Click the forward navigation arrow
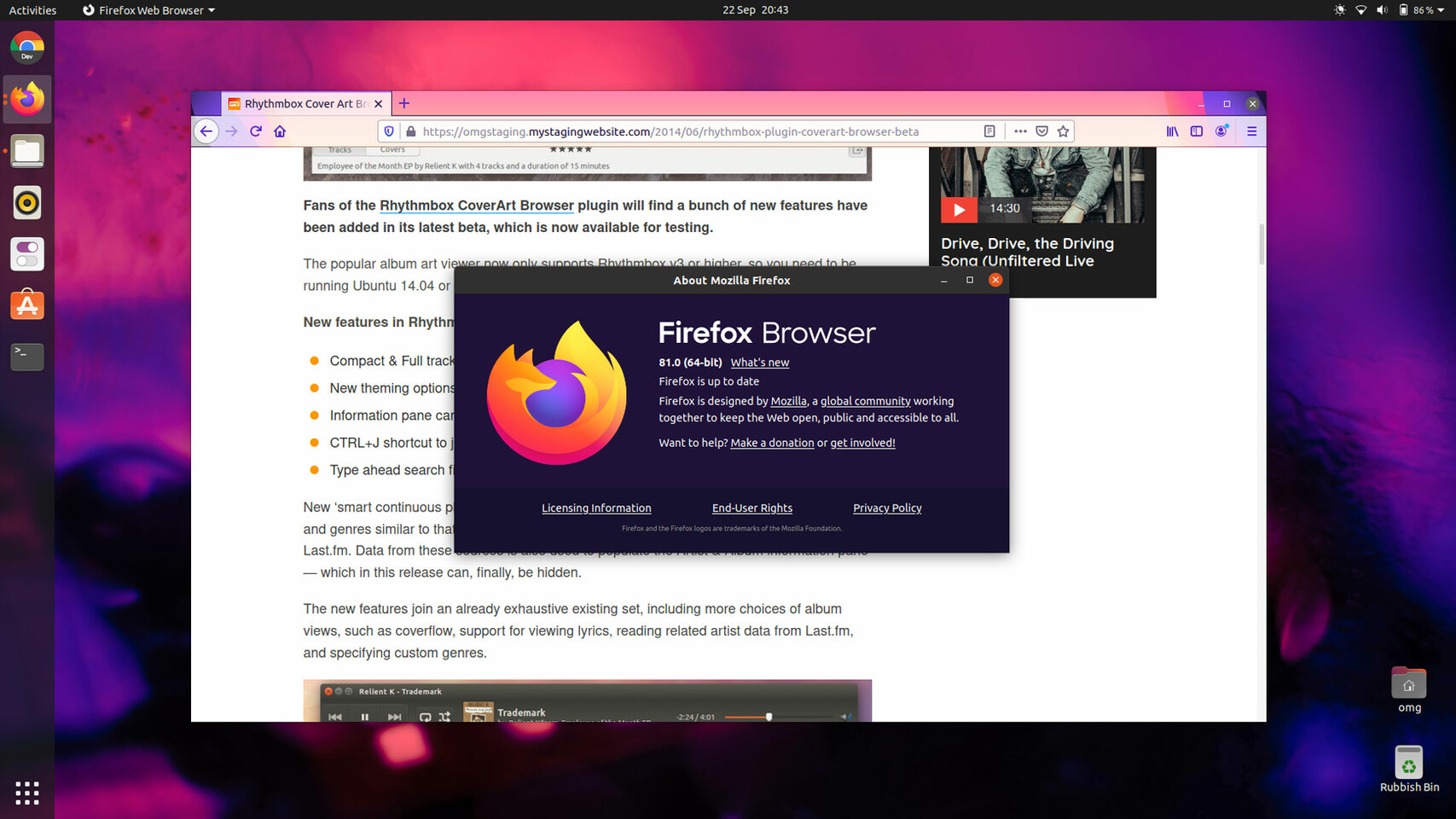Viewport: 1456px width, 819px height. pos(231,131)
